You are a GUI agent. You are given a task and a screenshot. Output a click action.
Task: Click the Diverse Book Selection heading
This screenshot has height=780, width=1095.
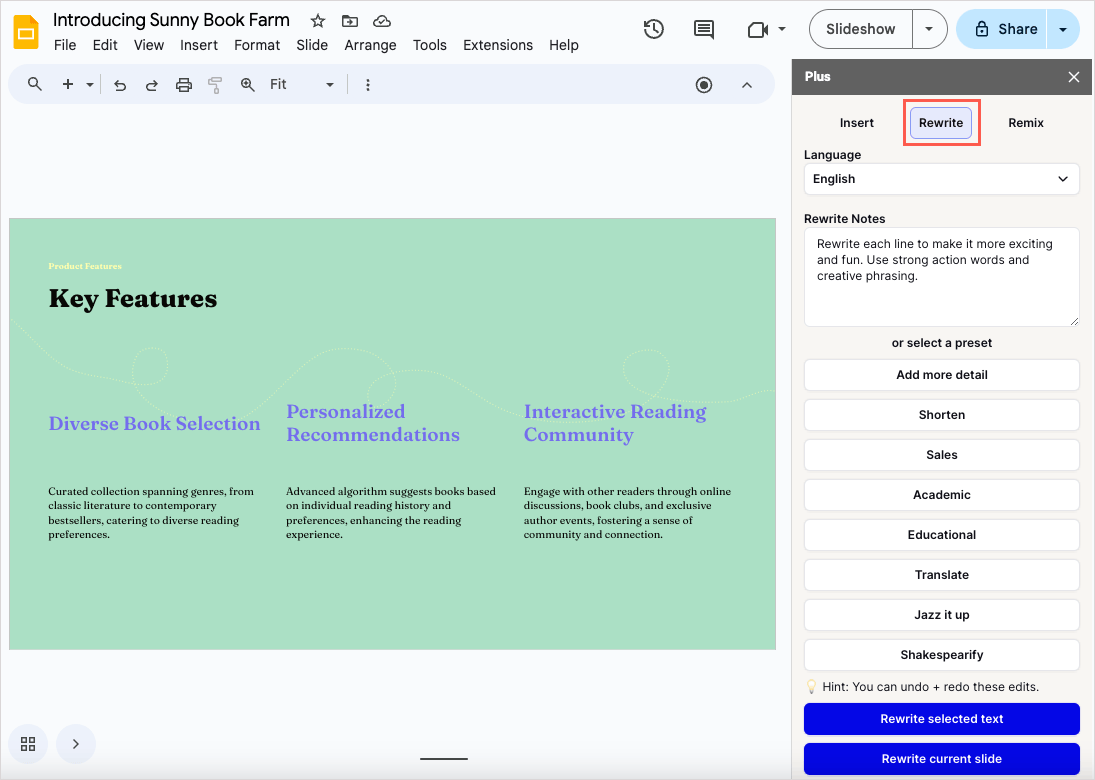[154, 424]
